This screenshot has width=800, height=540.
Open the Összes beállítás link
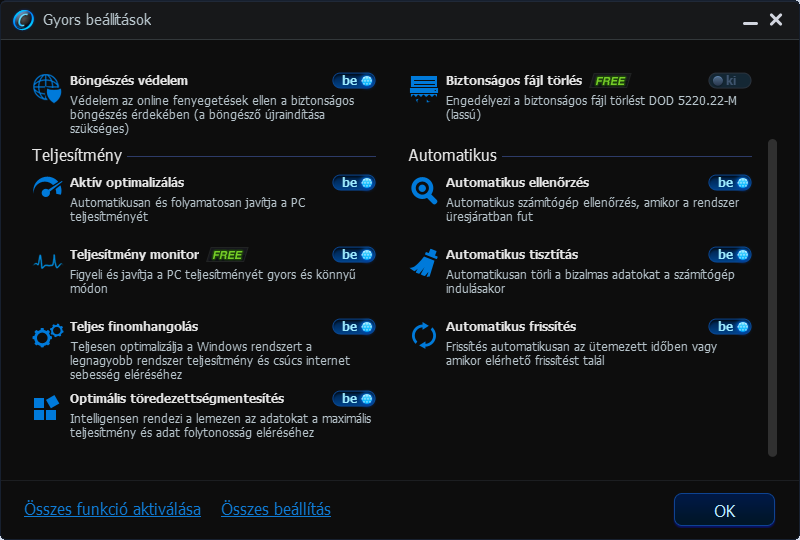click(276, 509)
